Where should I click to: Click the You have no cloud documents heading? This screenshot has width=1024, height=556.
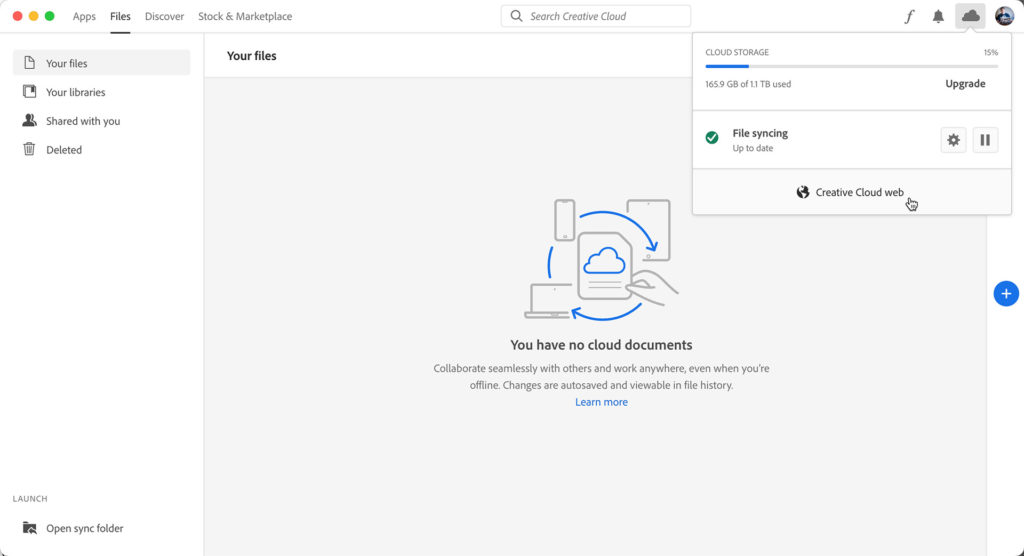click(x=601, y=344)
